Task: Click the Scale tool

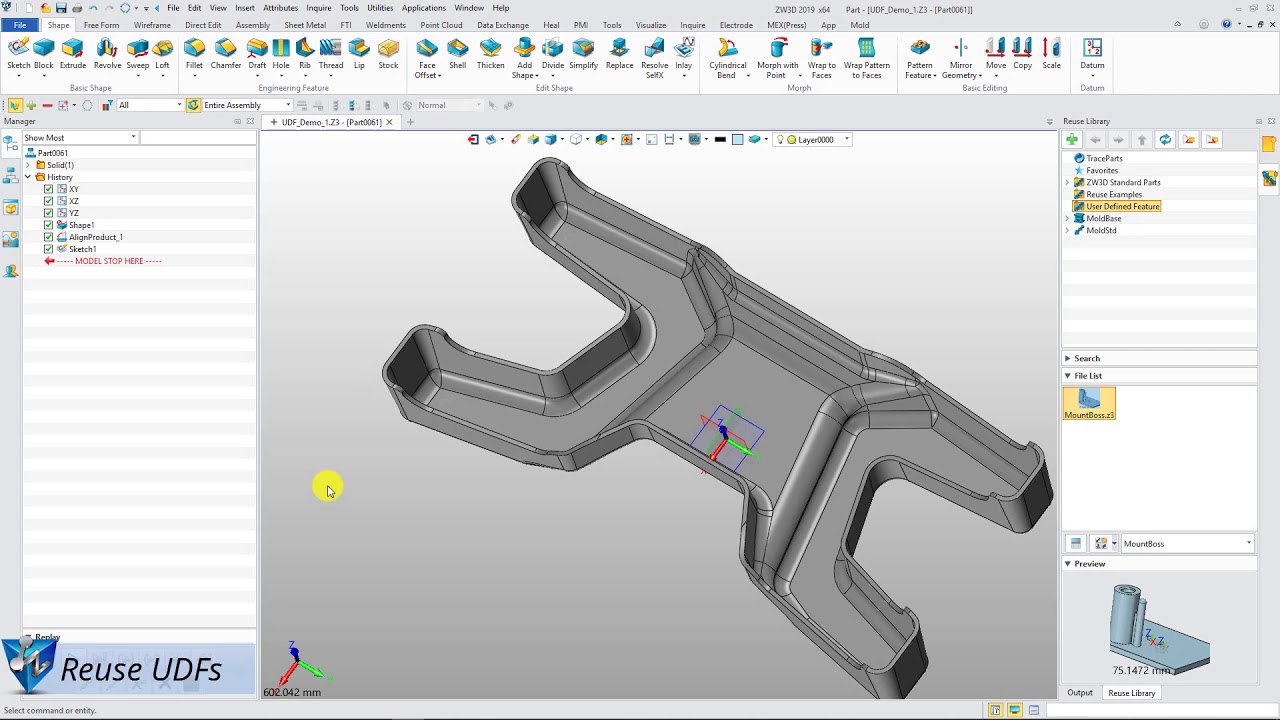Action: click(x=1051, y=55)
